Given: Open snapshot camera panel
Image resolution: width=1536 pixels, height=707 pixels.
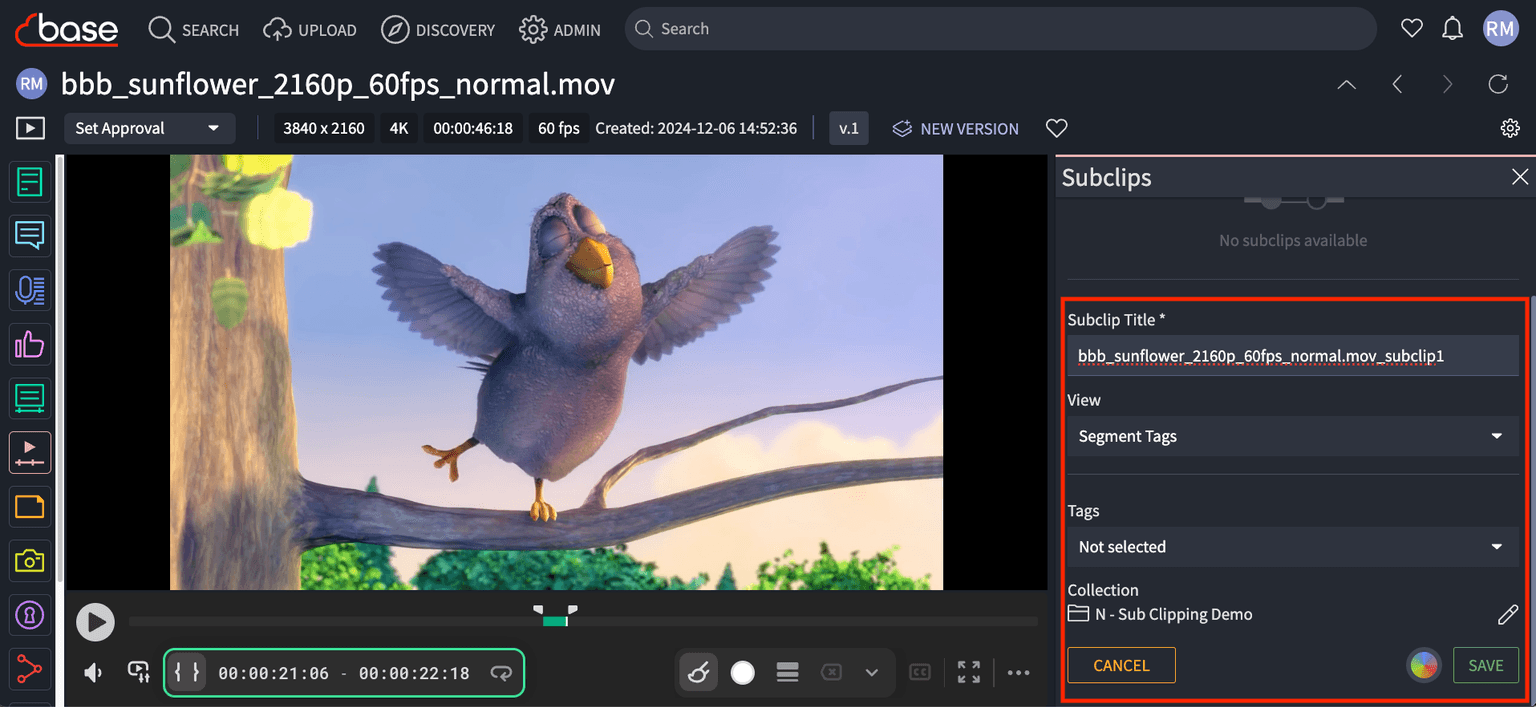Looking at the screenshot, I should 30,561.
